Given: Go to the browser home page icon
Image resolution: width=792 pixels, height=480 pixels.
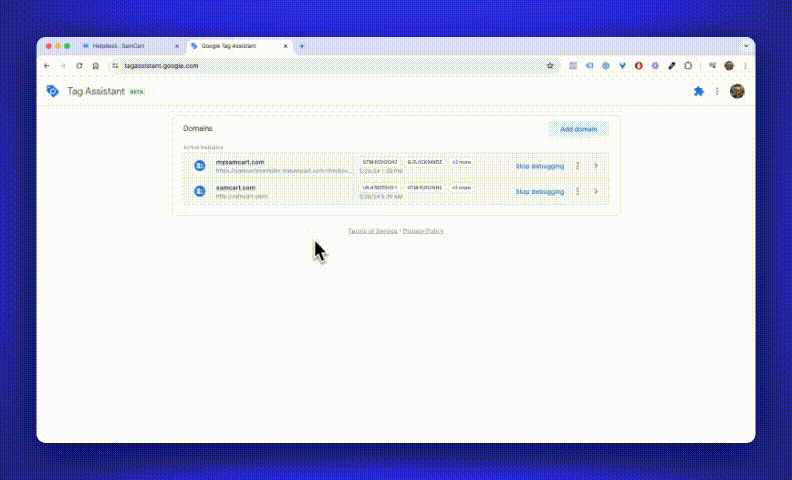Looking at the screenshot, I should tap(95, 66).
